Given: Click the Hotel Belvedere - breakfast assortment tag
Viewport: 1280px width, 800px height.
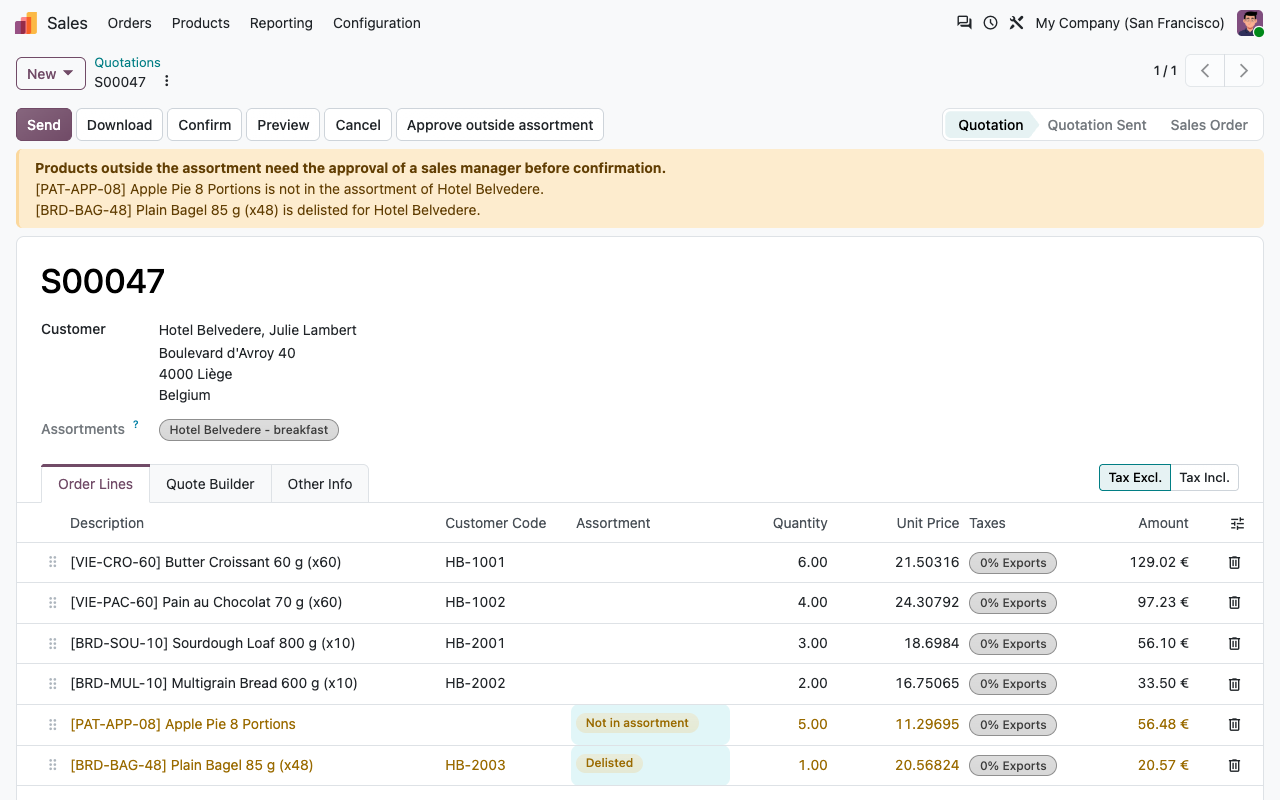Looking at the screenshot, I should pyautogui.click(x=249, y=430).
